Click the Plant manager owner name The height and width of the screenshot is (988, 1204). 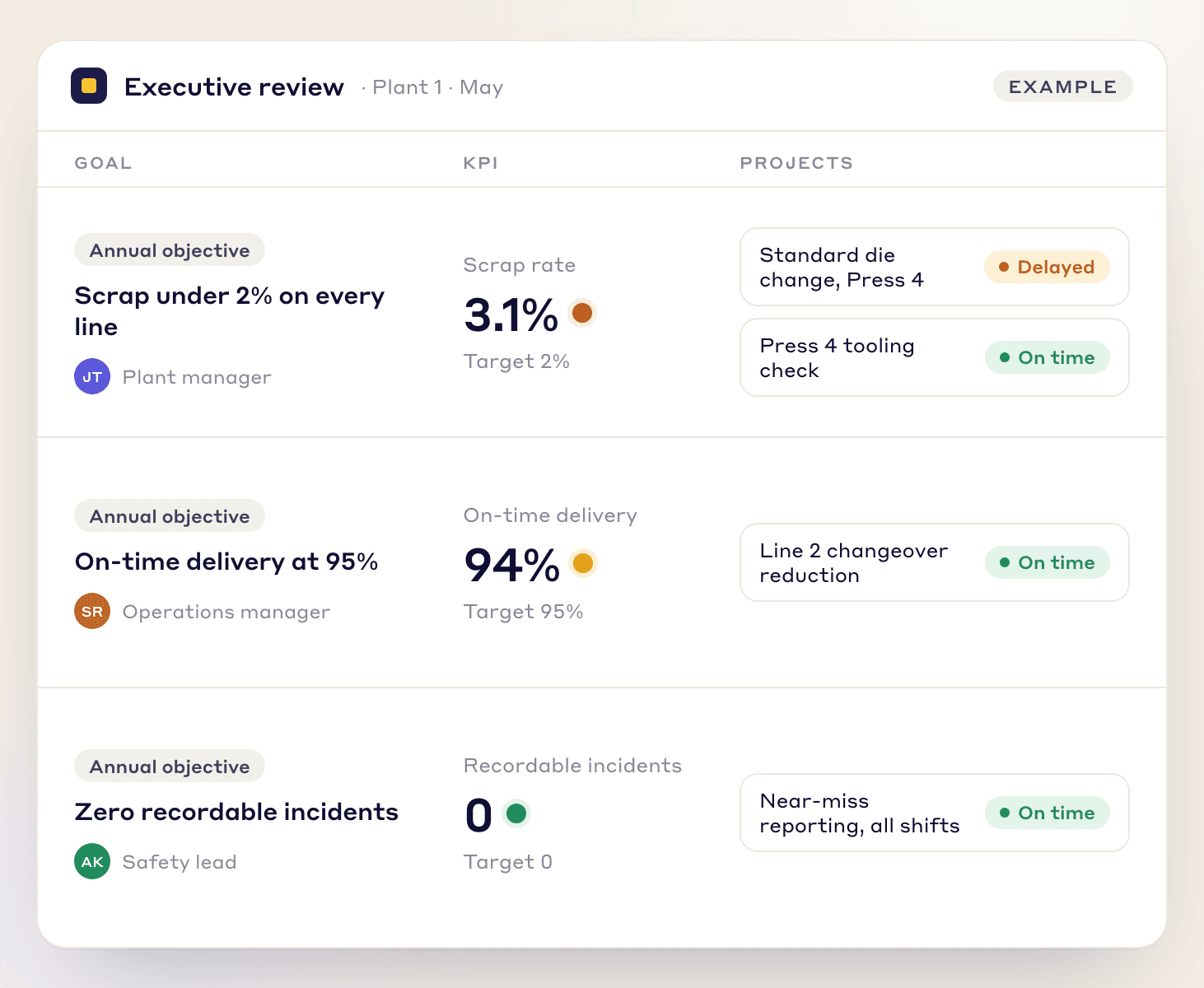[x=197, y=377]
